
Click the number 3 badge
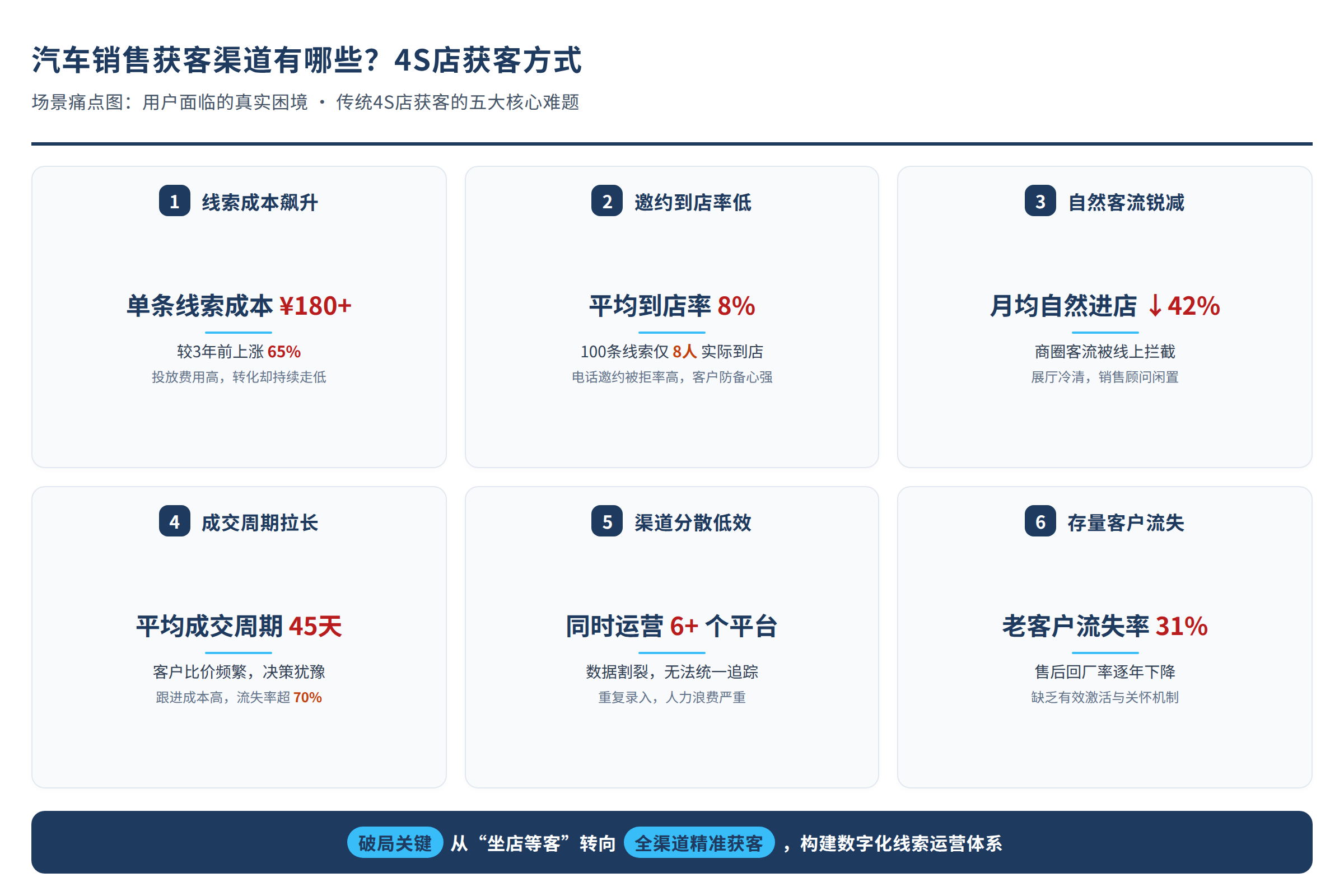1040,201
